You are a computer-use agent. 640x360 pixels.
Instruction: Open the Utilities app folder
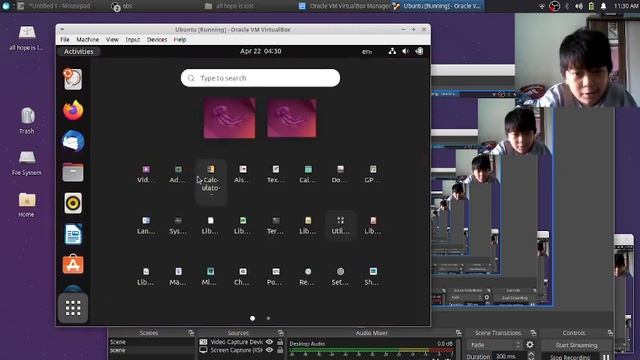click(x=340, y=225)
